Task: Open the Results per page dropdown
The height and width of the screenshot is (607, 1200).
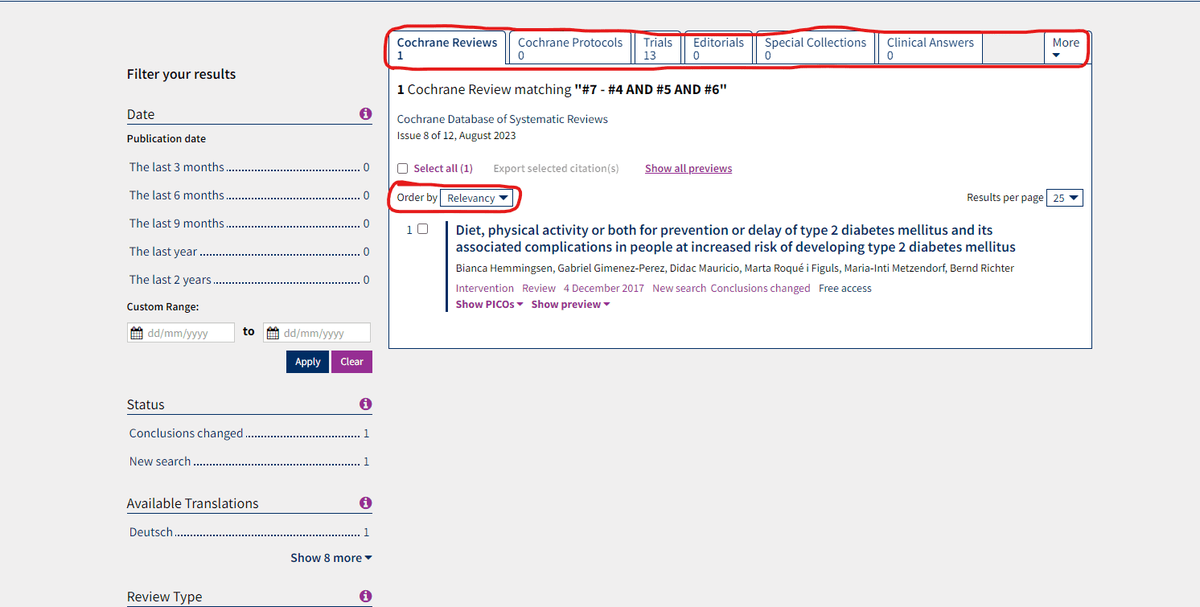Action: click(1065, 198)
